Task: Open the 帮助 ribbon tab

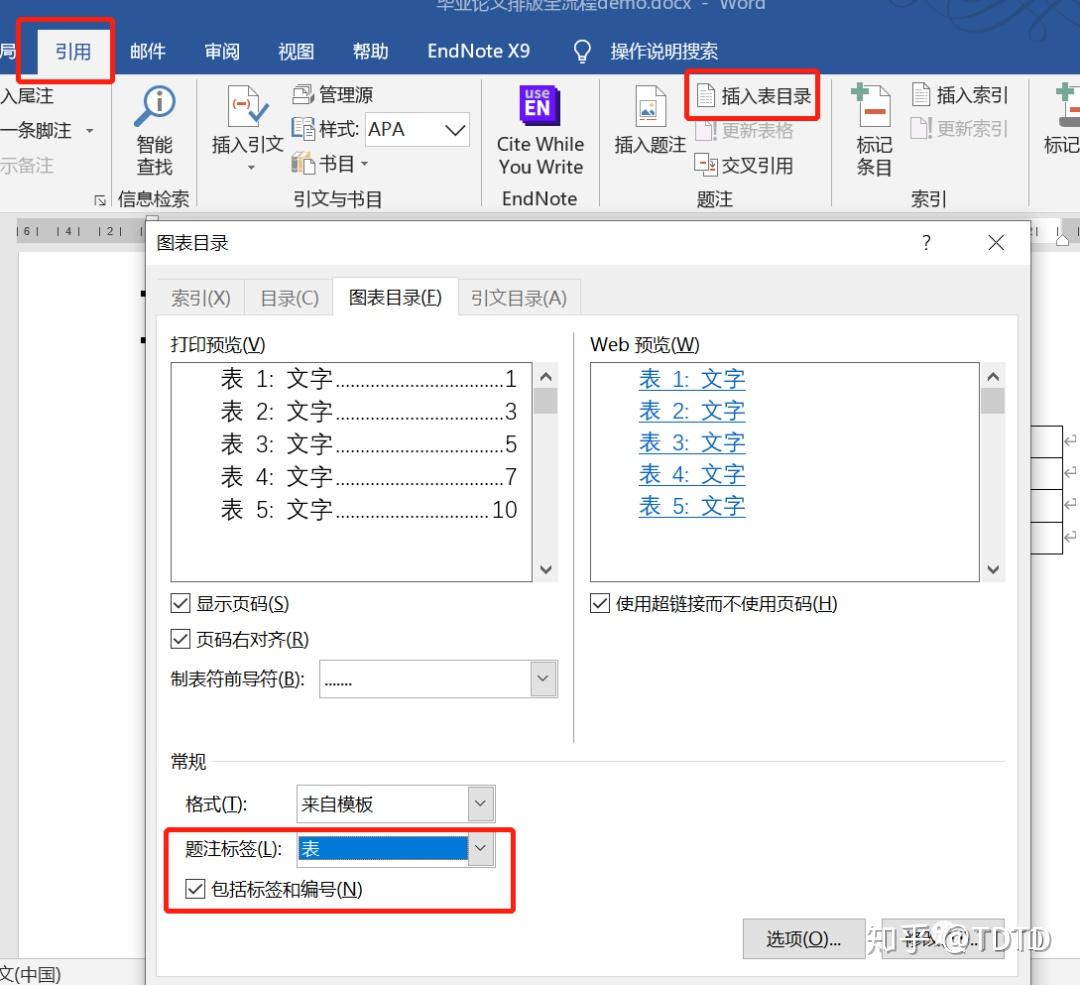Action: click(x=371, y=52)
